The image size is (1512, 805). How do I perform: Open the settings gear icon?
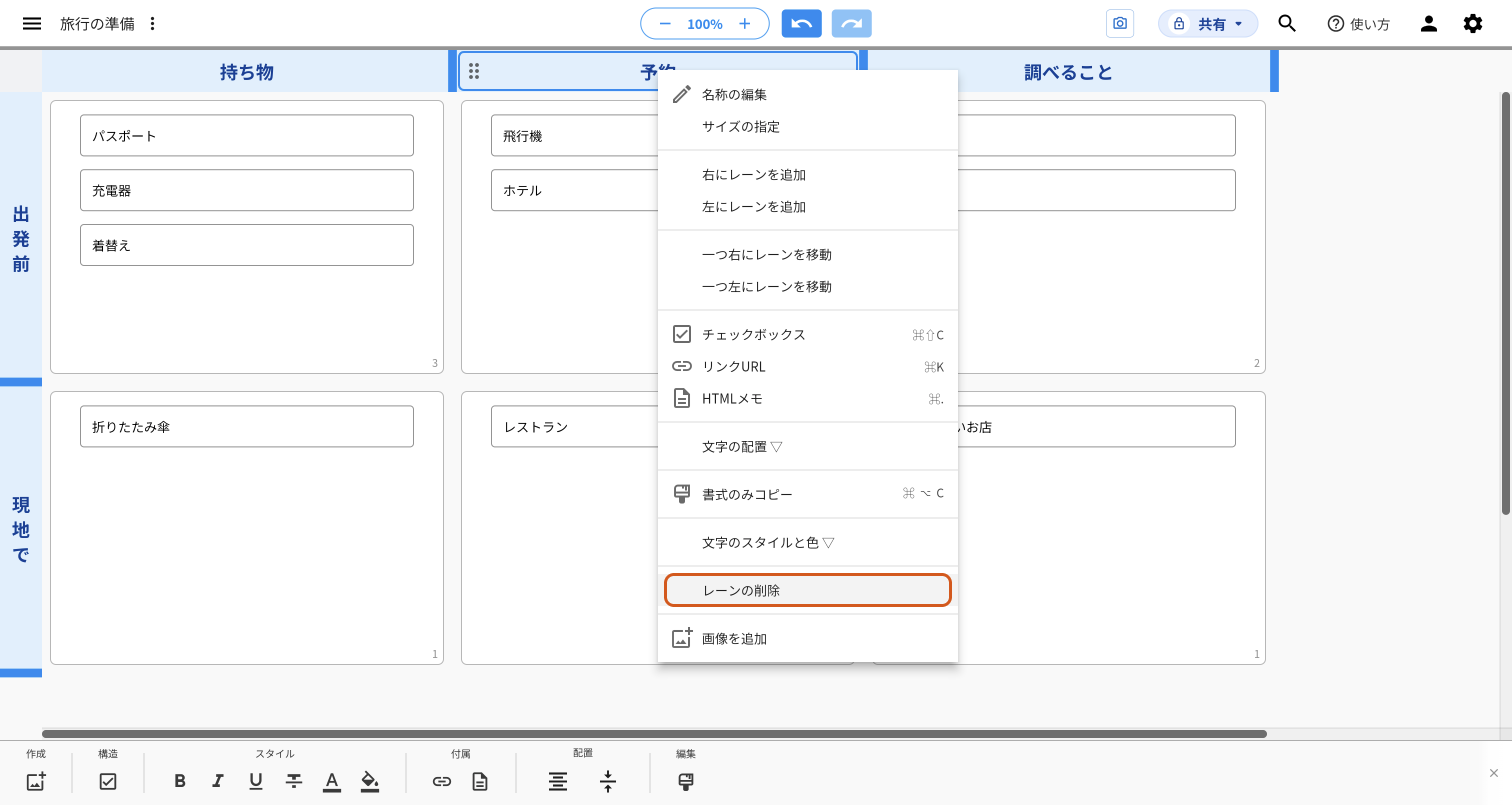(x=1473, y=23)
